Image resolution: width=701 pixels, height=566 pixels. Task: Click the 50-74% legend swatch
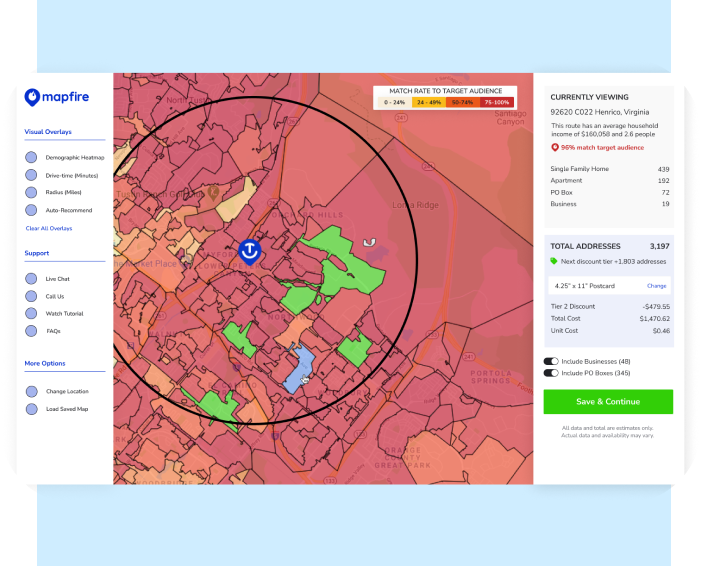[463, 102]
